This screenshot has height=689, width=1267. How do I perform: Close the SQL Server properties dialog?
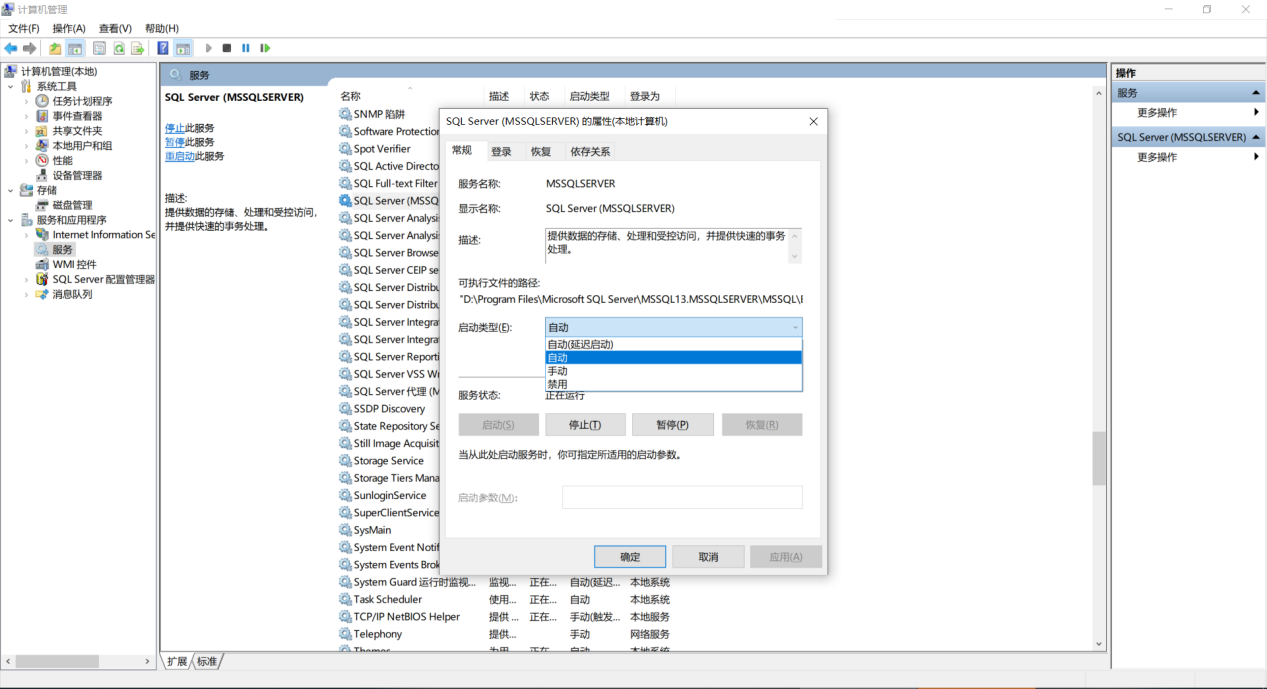pyautogui.click(x=813, y=121)
